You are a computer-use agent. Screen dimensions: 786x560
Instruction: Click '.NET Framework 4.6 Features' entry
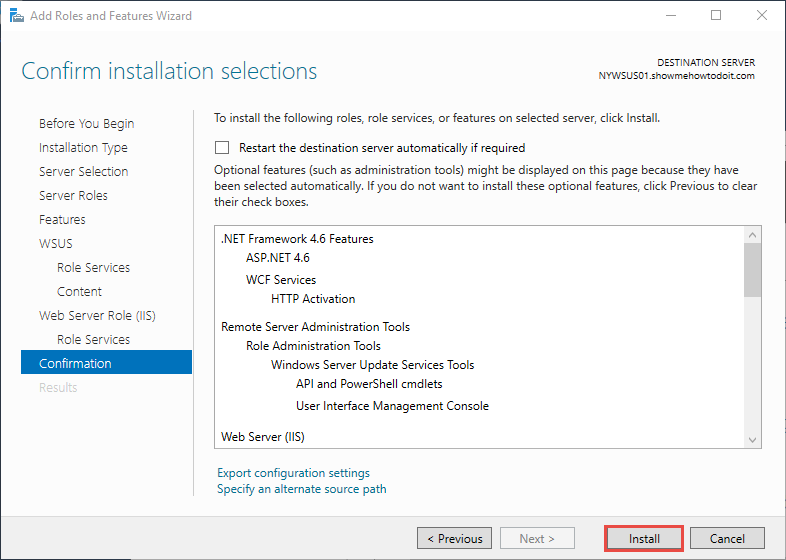click(x=297, y=239)
